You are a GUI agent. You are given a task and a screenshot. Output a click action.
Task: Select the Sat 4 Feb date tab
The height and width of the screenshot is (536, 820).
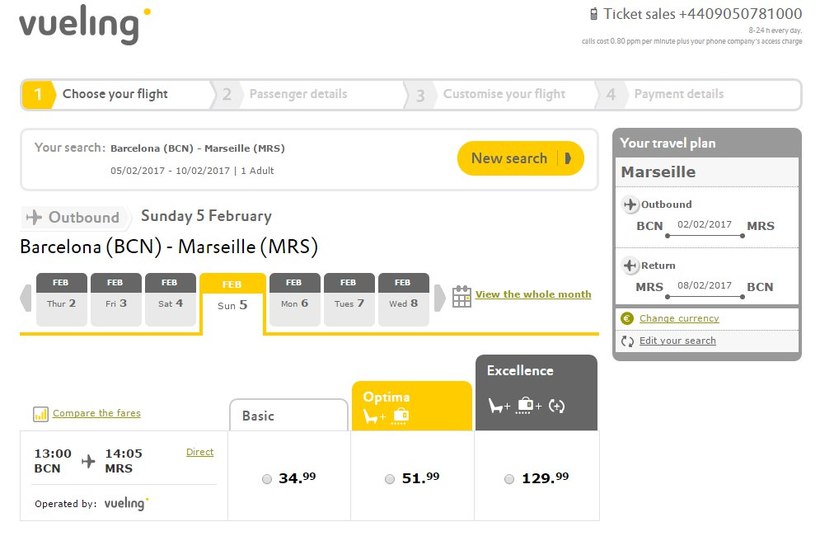coord(170,299)
